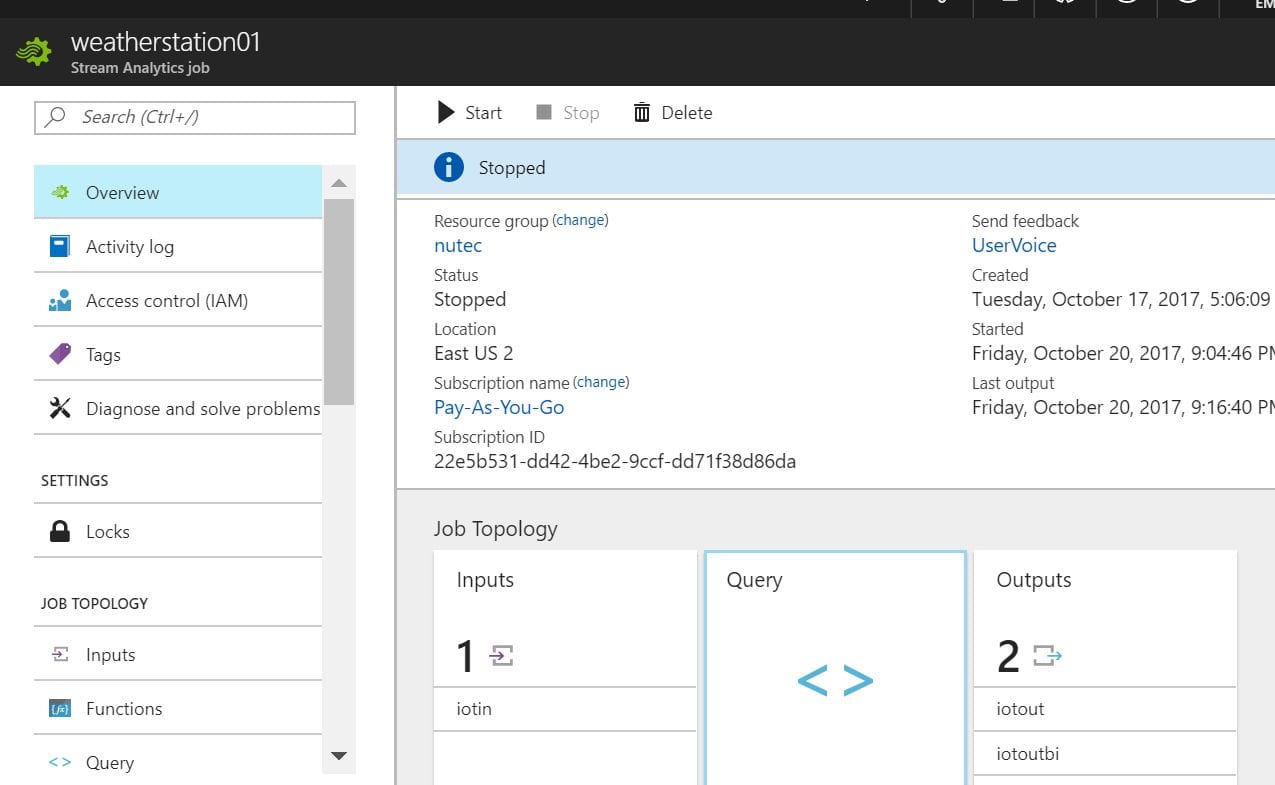Click the magnifier icon in the search box

pyautogui.click(x=57, y=117)
